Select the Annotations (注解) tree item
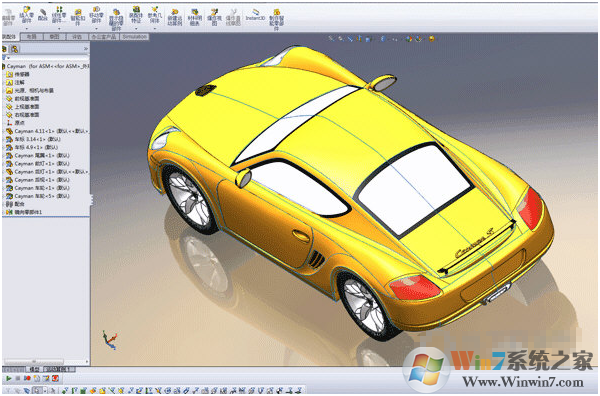 pos(15,82)
